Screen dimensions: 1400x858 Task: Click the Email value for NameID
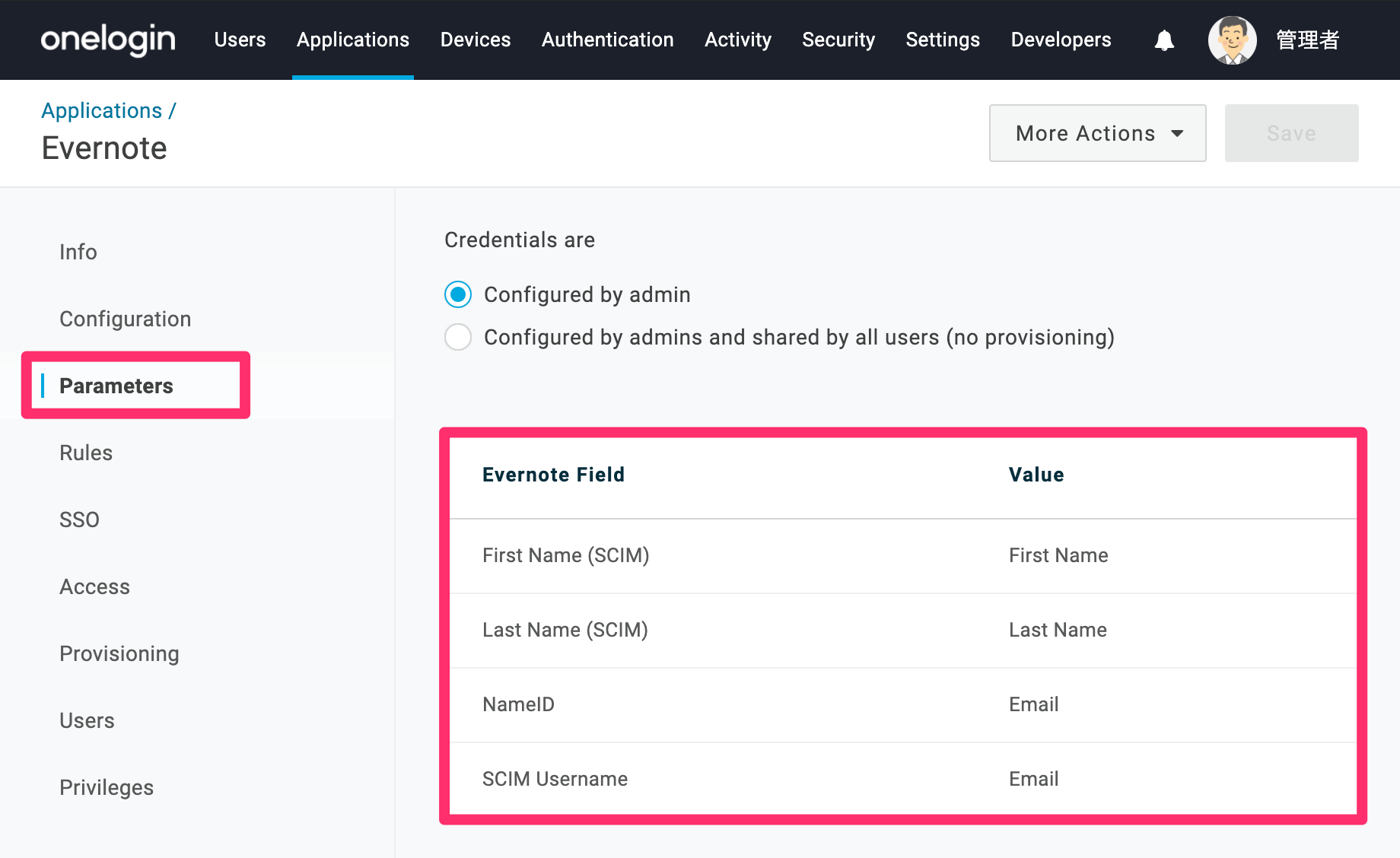pyautogui.click(x=1034, y=704)
